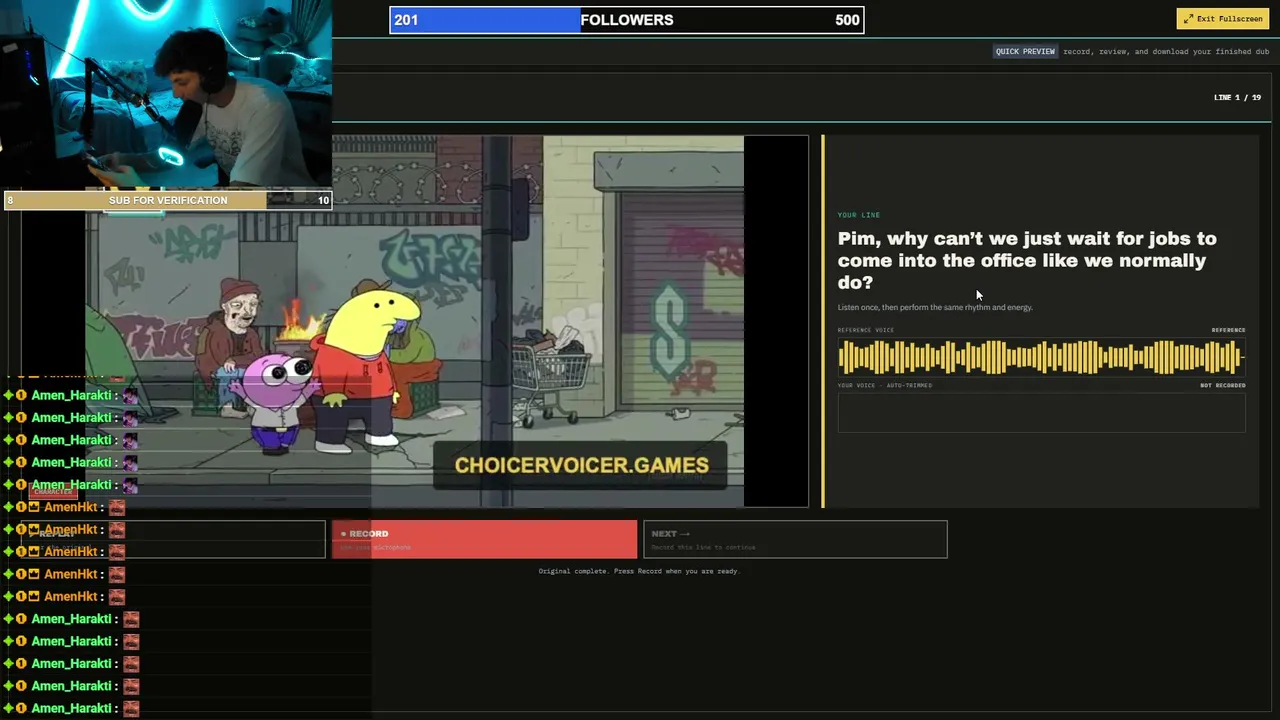Click the 'YOUR LINE' heading
Viewport: 1280px width, 720px height.
[859, 215]
